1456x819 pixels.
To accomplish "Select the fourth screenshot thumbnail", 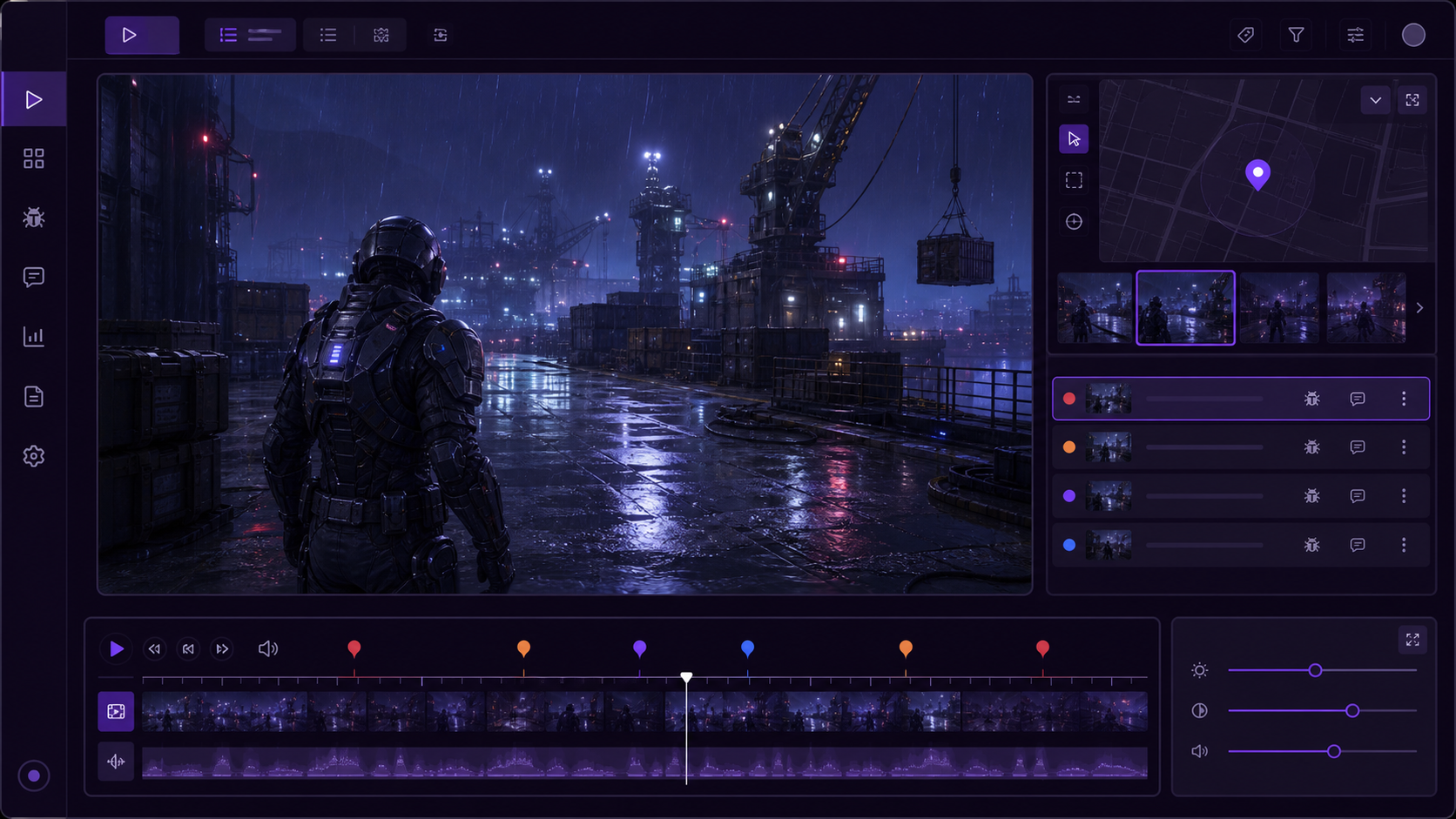I will point(1366,308).
